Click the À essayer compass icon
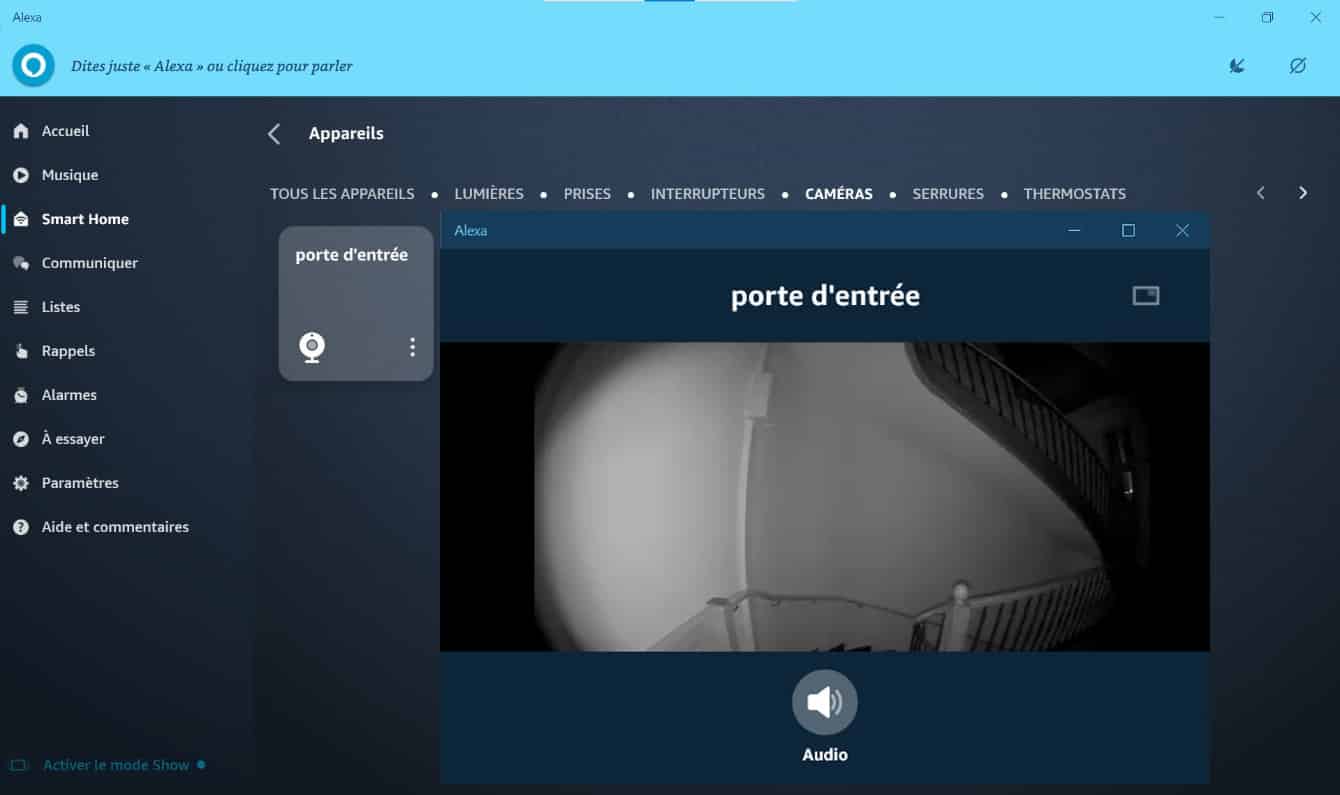Screen dimensions: 1340x795 [21, 439]
